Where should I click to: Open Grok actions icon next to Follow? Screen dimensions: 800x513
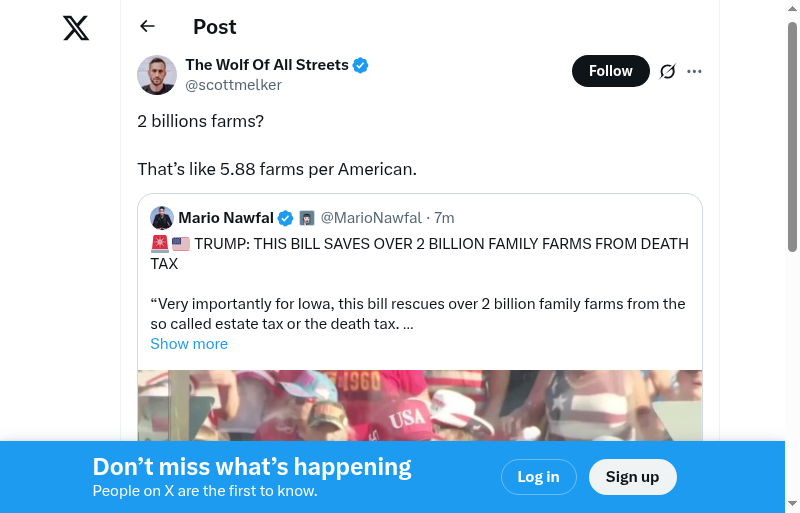click(668, 71)
